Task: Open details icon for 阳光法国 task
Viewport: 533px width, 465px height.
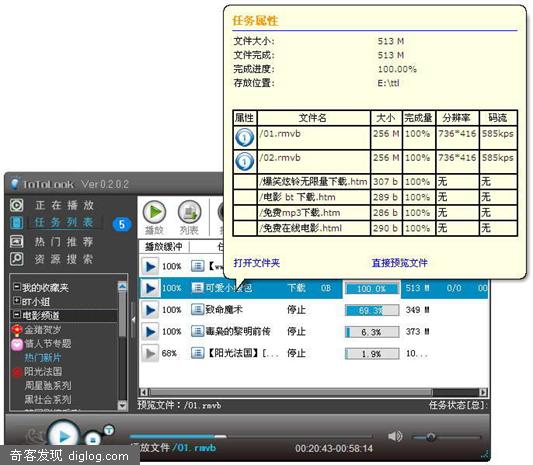Action: pyautogui.click(x=197, y=353)
